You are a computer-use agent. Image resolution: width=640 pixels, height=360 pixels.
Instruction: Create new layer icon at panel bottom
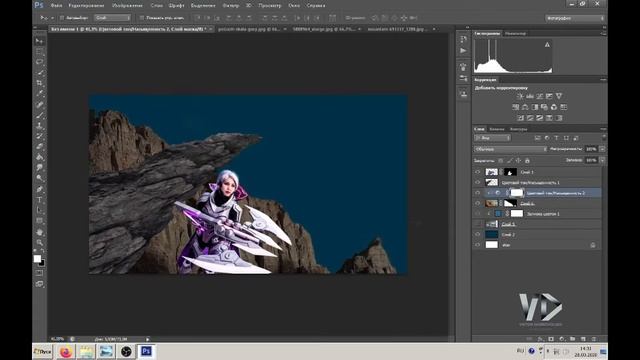click(x=583, y=339)
